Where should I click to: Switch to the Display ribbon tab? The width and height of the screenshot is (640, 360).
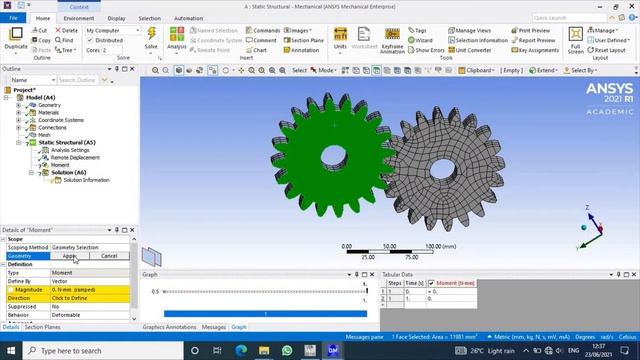[x=116, y=18]
